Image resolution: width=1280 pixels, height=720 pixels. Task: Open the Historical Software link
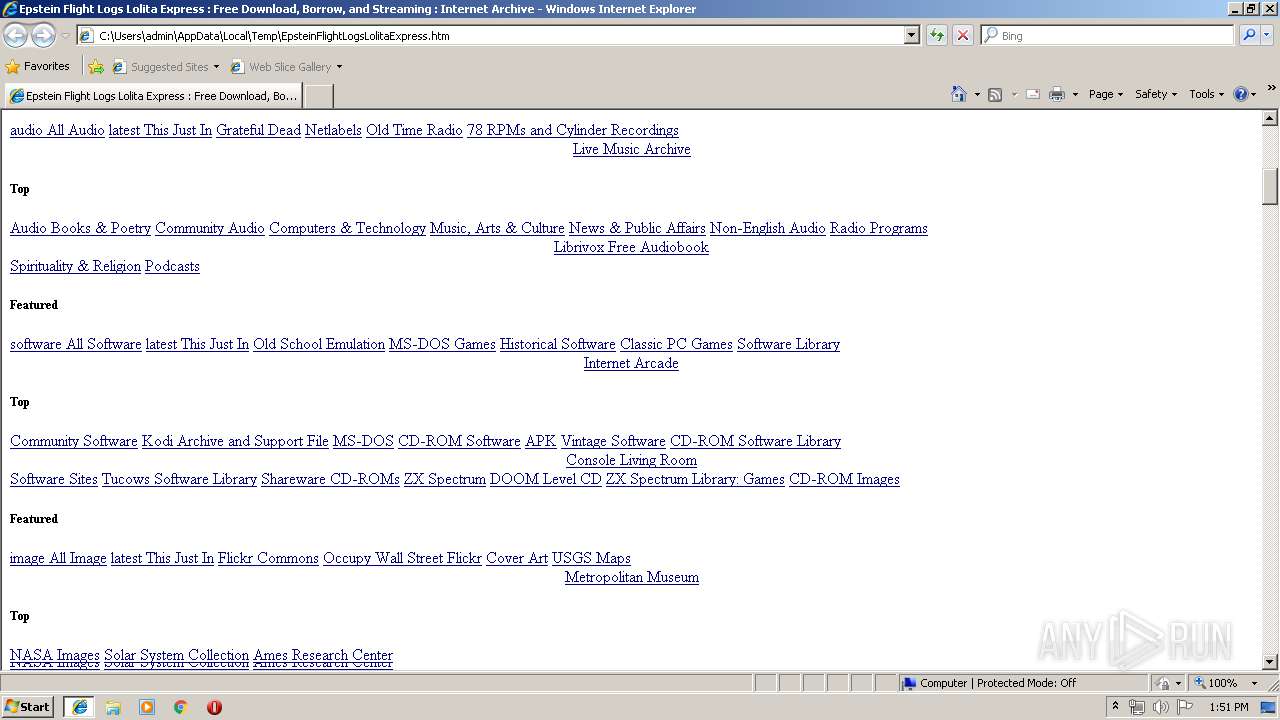[557, 344]
